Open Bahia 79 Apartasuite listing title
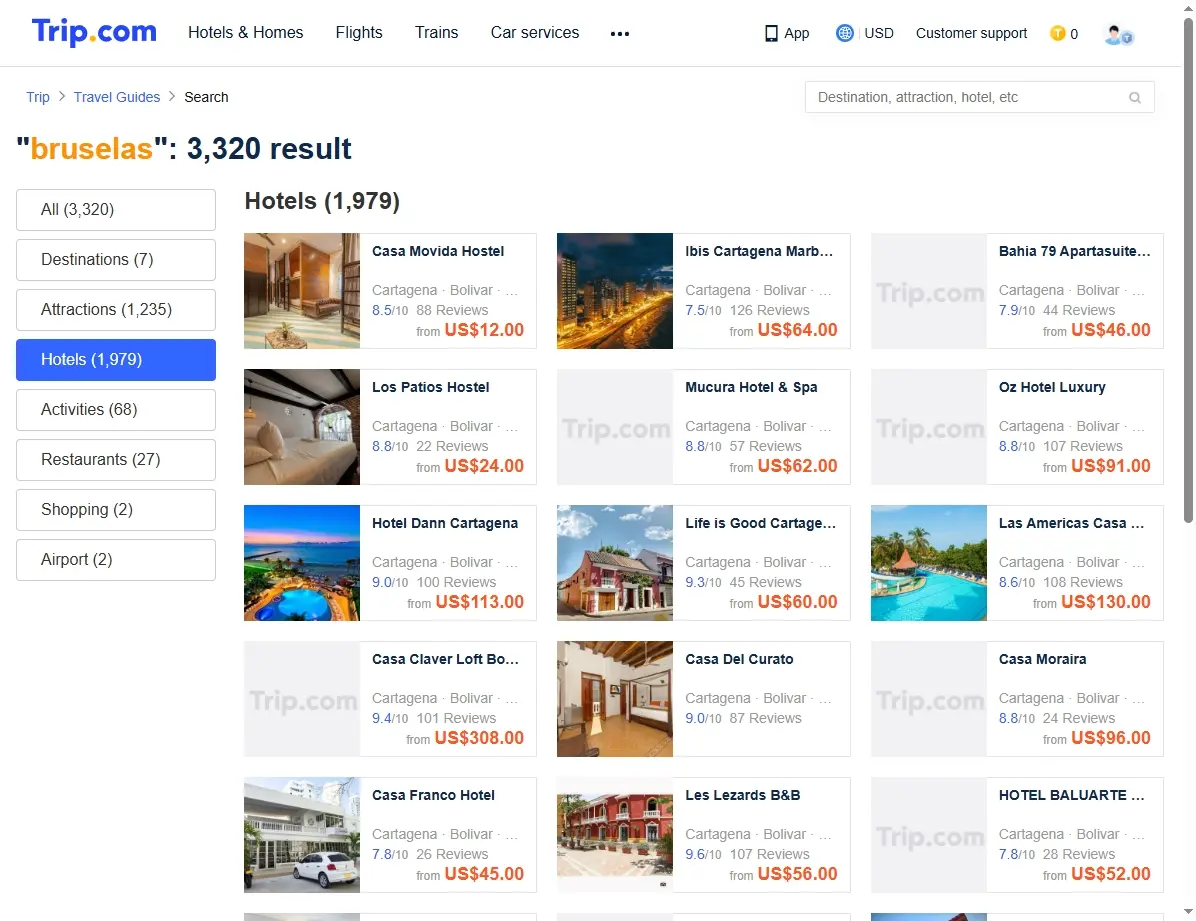 [1075, 251]
